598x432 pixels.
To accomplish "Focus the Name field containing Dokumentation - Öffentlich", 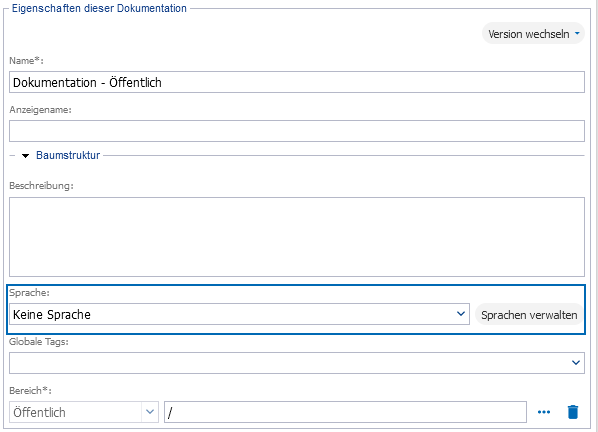I will pos(297,82).
